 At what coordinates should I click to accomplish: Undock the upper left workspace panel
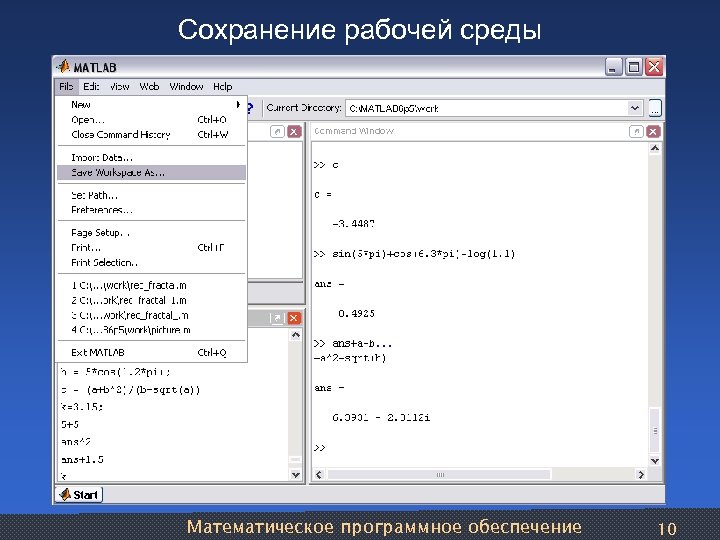pos(277,132)
